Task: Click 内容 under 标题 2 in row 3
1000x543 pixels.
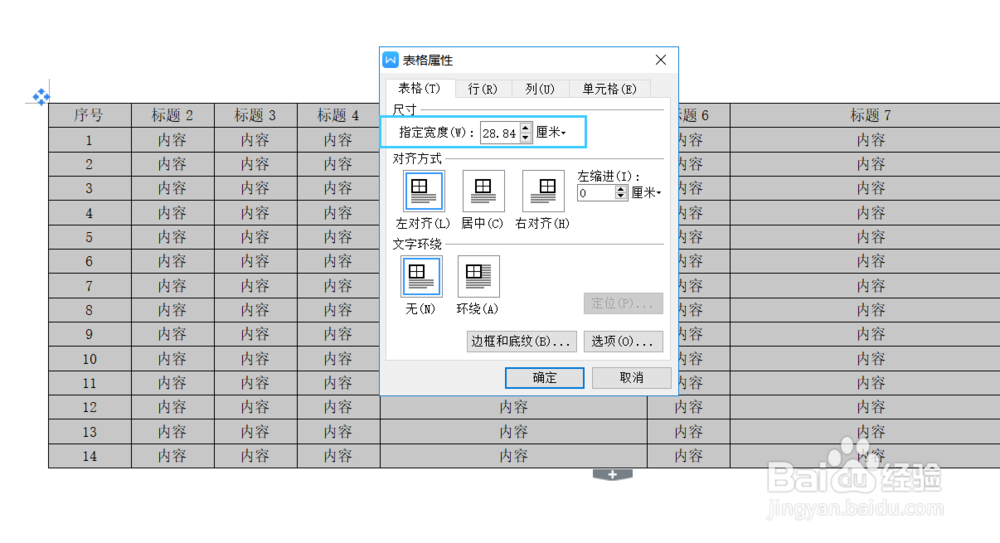Action: (173, 188)
